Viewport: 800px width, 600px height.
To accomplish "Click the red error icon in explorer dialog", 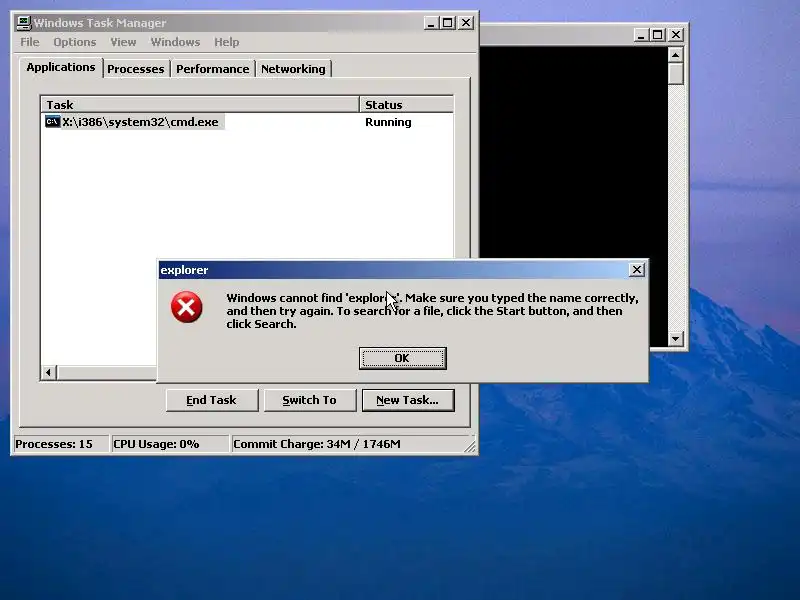I will [x=187, y=307].
